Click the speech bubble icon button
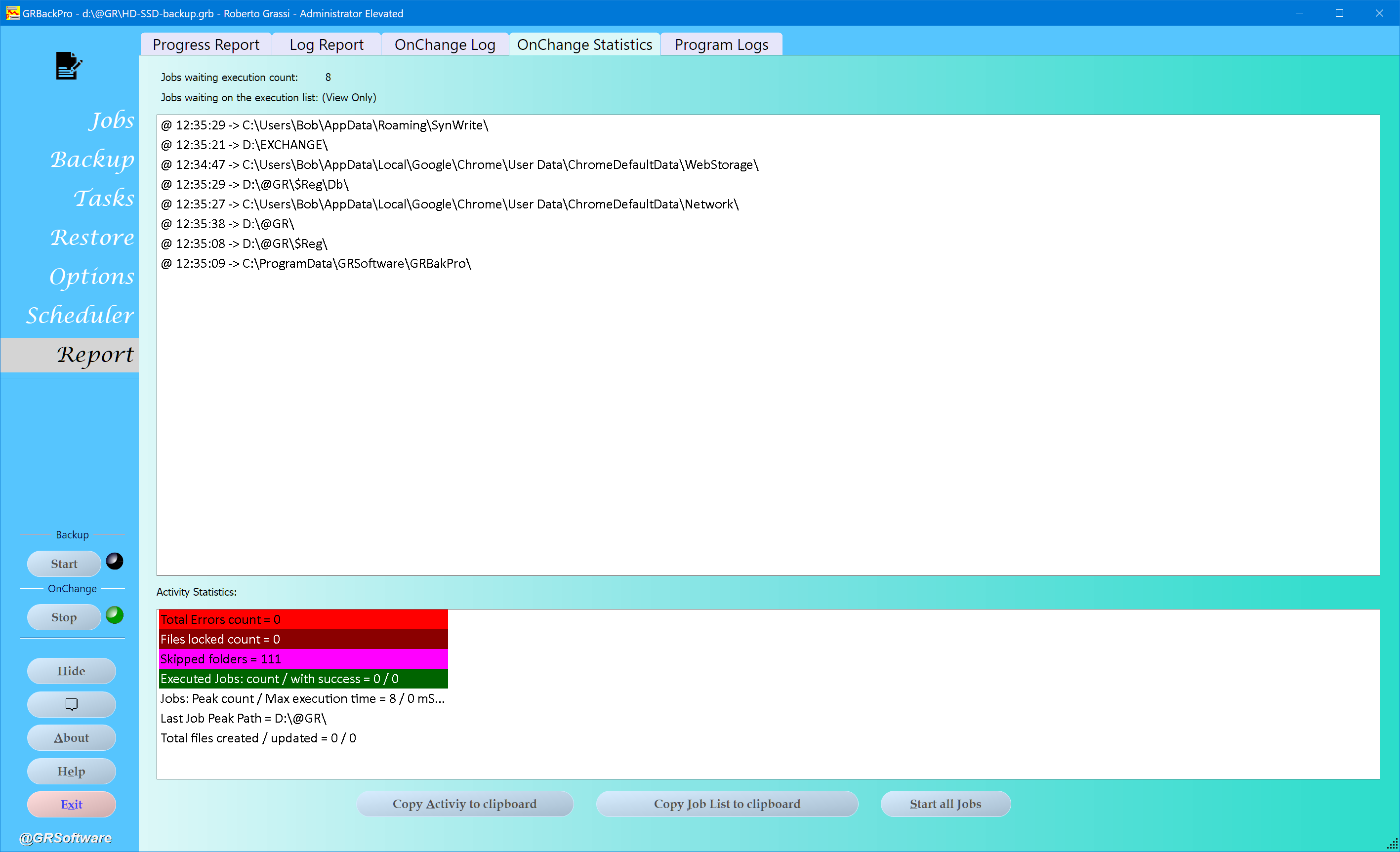The width and height of the screenshot is (1400, 852). coord(72,704)
